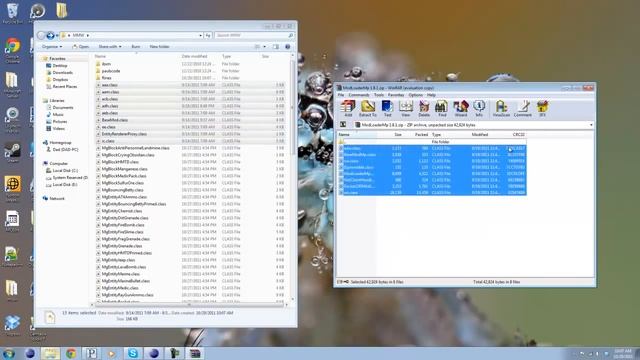Open the recent pages dropdown beside navigation arrows
This screenshot has height=360, width=640.
[x=57, y=36]
